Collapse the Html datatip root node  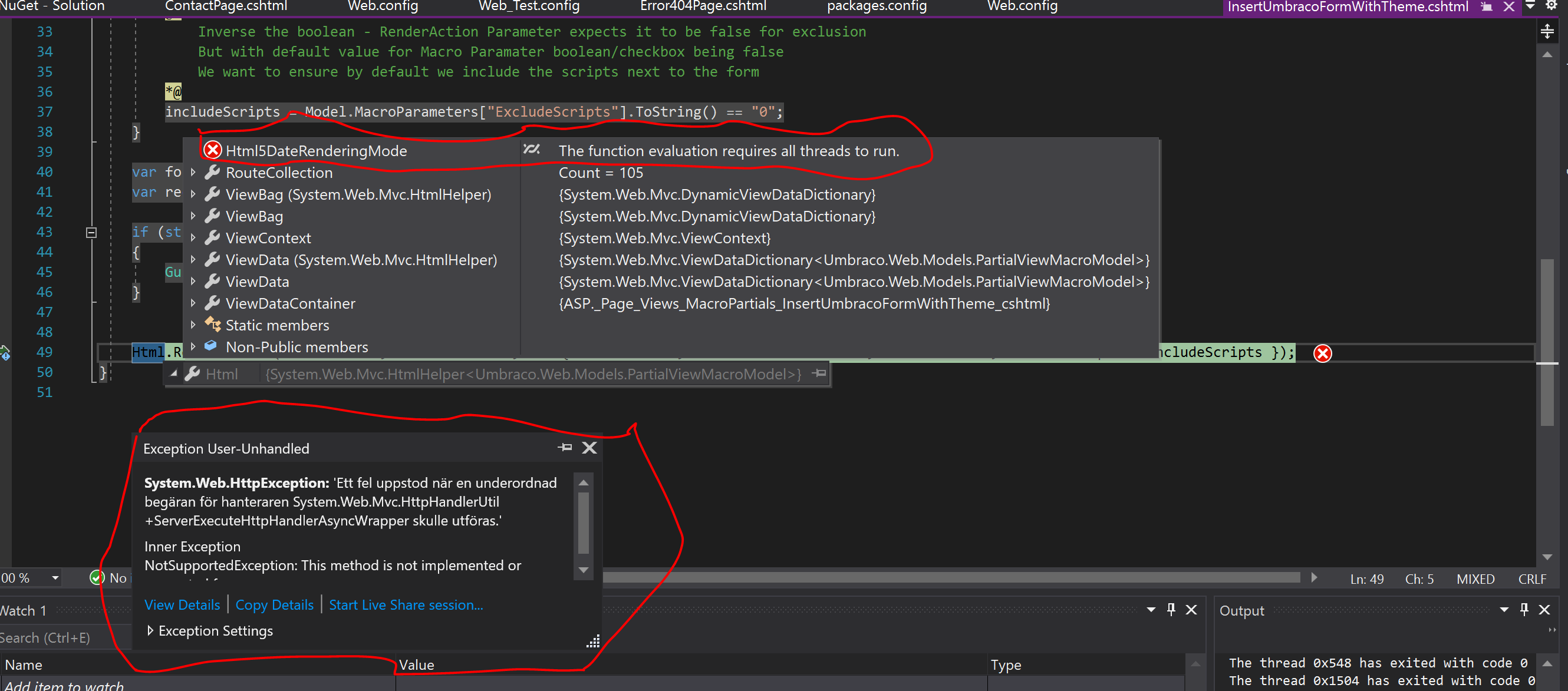174,373
